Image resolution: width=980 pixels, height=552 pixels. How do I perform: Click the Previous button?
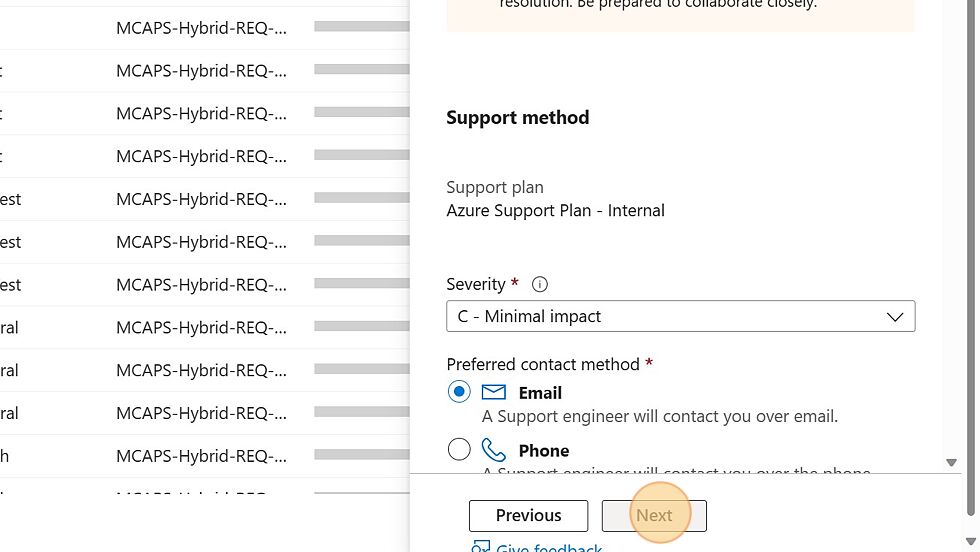tap(528, 516)
